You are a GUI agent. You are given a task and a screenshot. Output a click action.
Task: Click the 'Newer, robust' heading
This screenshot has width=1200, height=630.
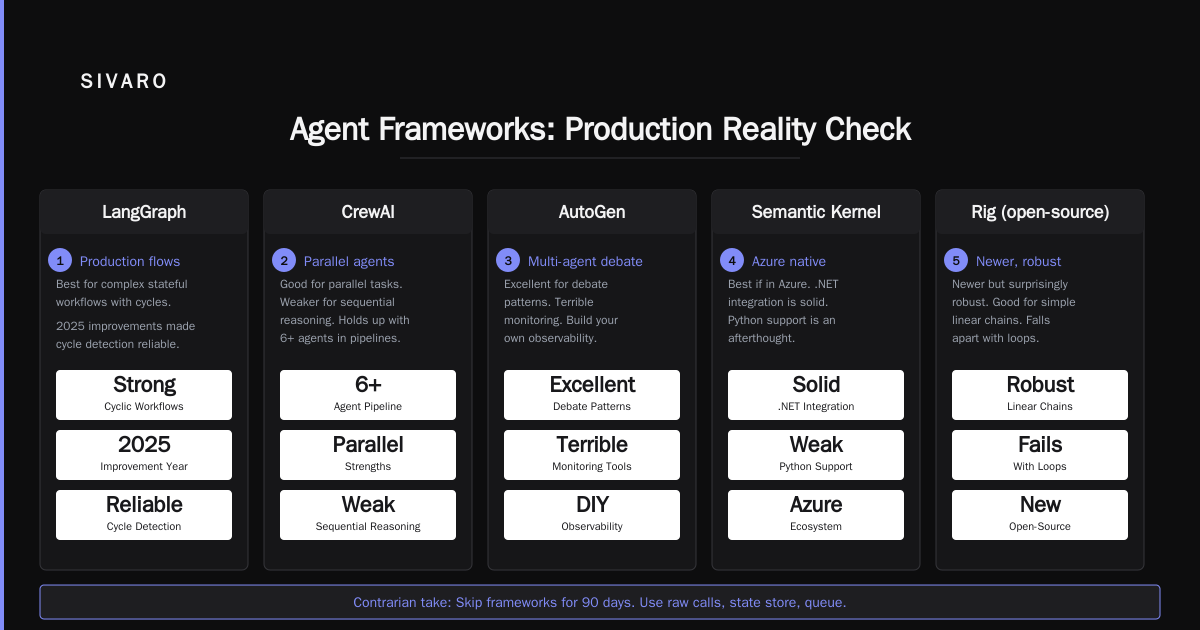[1019, 261]
